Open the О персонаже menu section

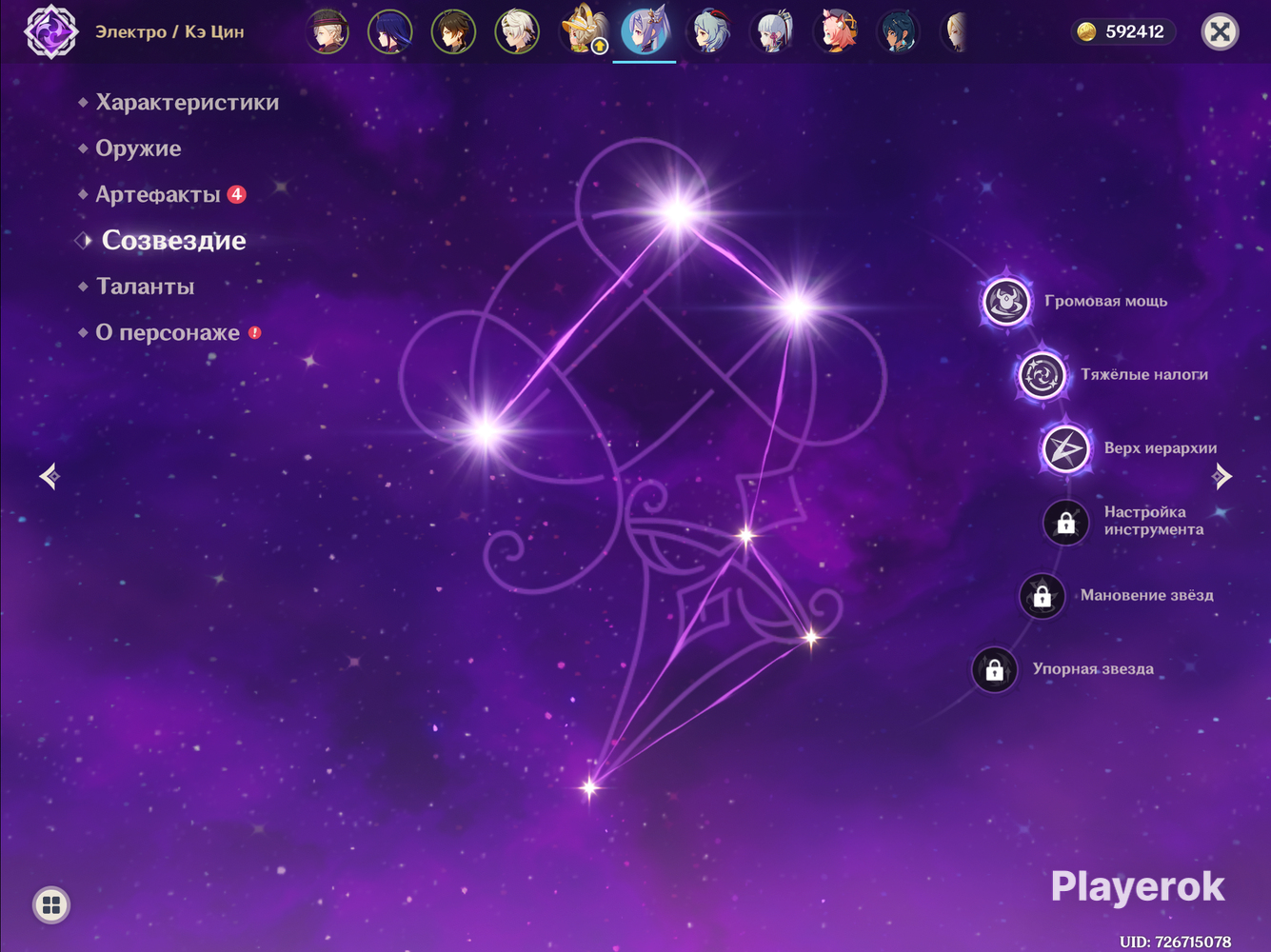[x=168, y=332]
